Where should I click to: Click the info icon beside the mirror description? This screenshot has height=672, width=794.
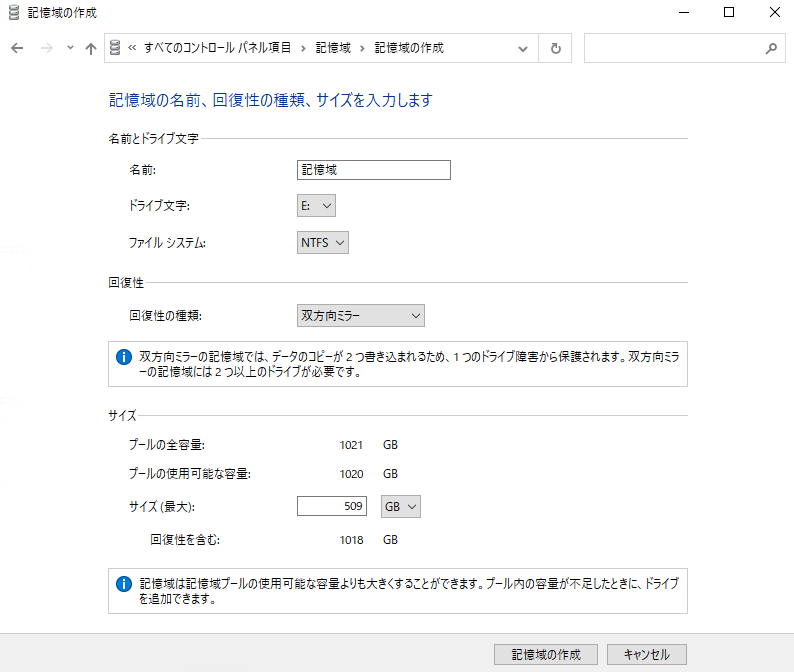(x=124, y=357)
